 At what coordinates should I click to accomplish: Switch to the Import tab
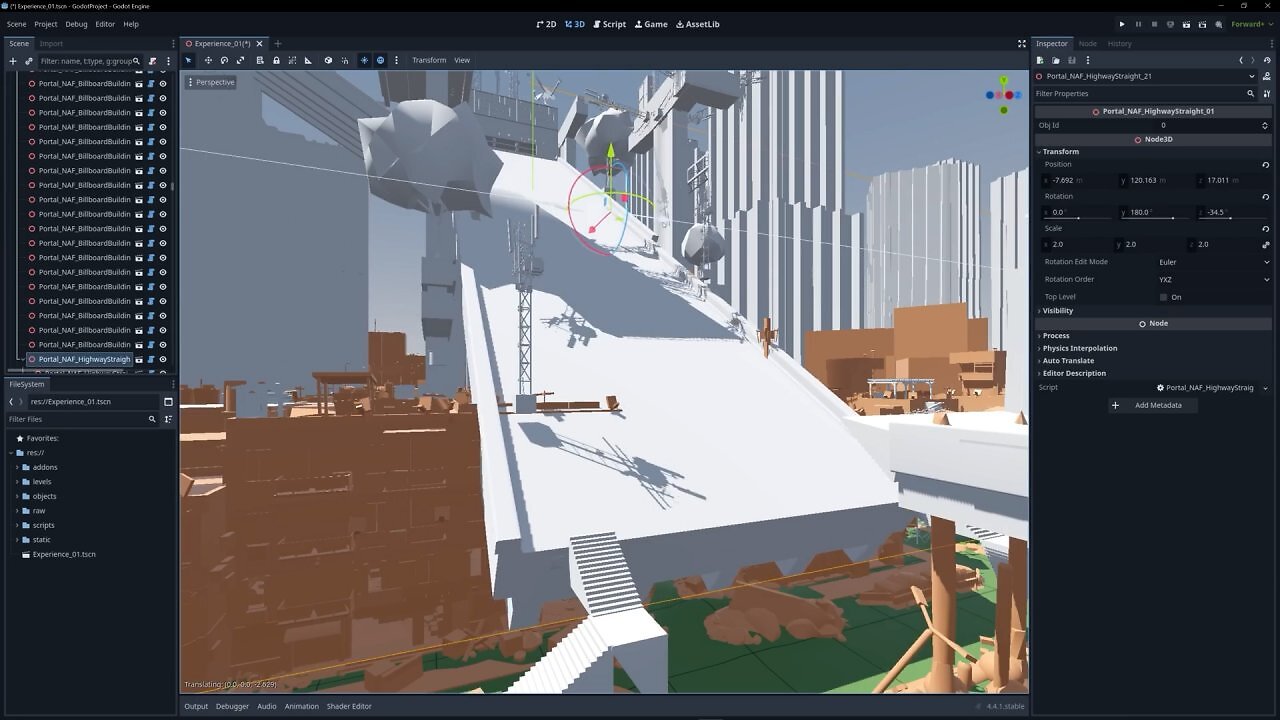tap(51, 44)
